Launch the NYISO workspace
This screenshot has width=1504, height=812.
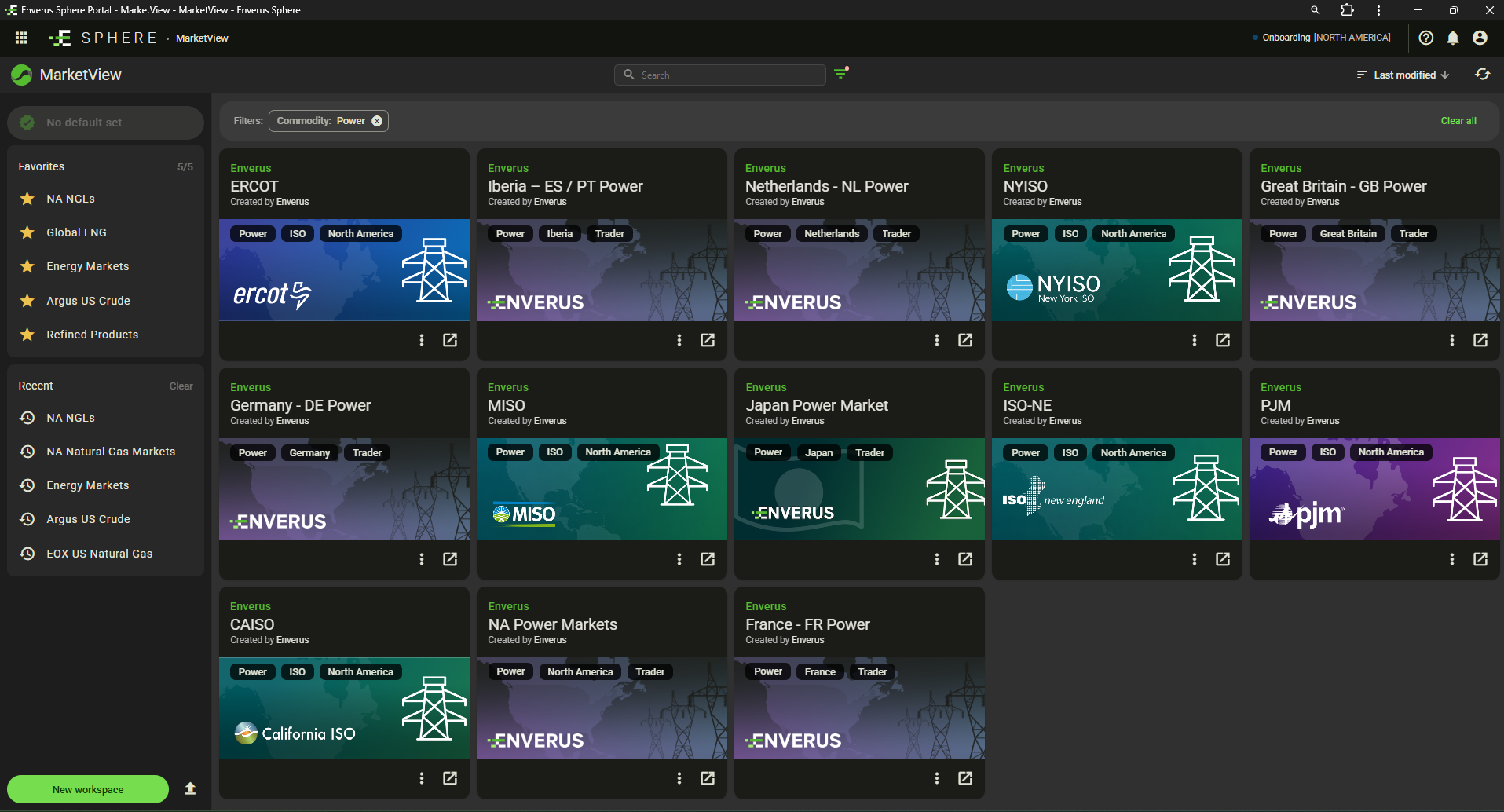[1223, 340]
